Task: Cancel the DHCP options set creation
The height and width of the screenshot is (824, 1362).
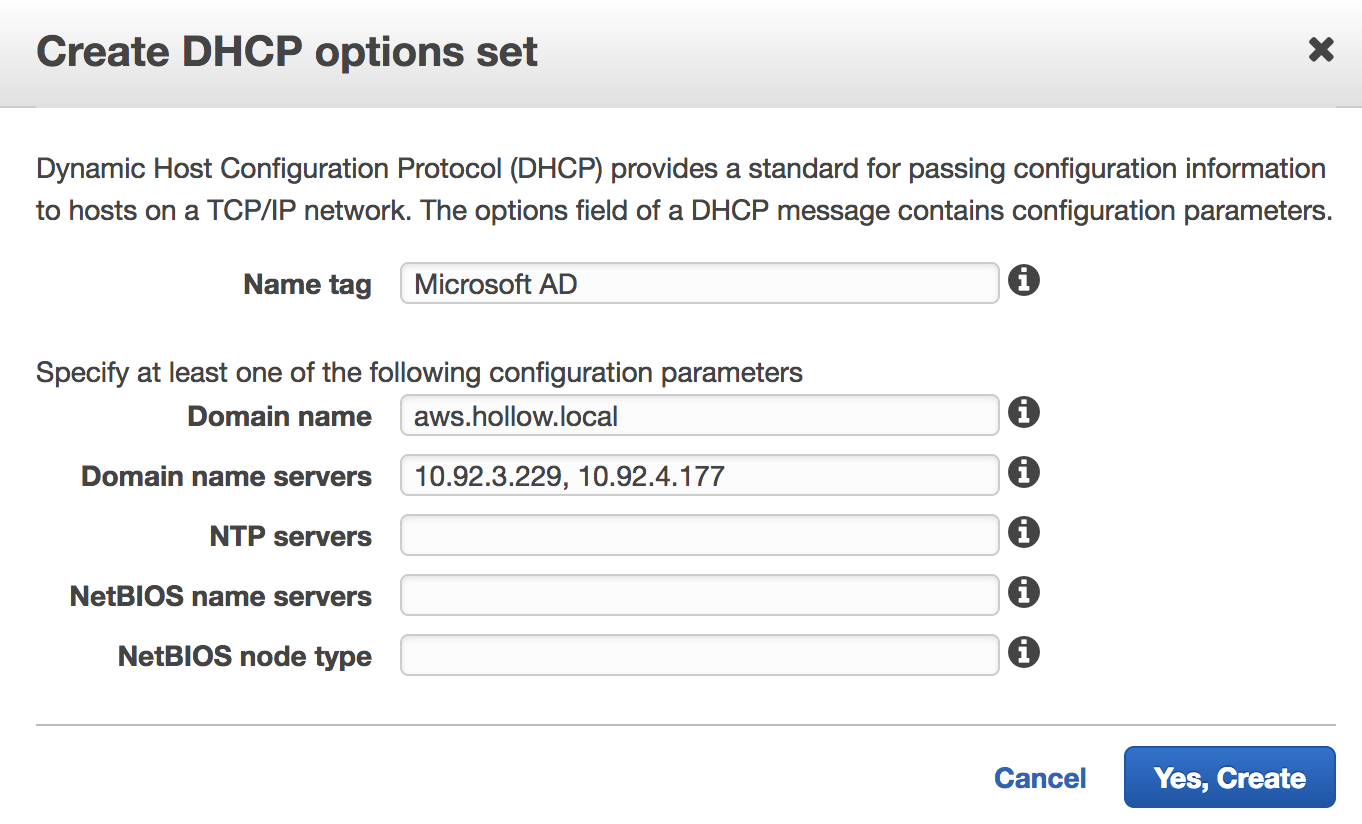Action: (x=1040, y=778)
